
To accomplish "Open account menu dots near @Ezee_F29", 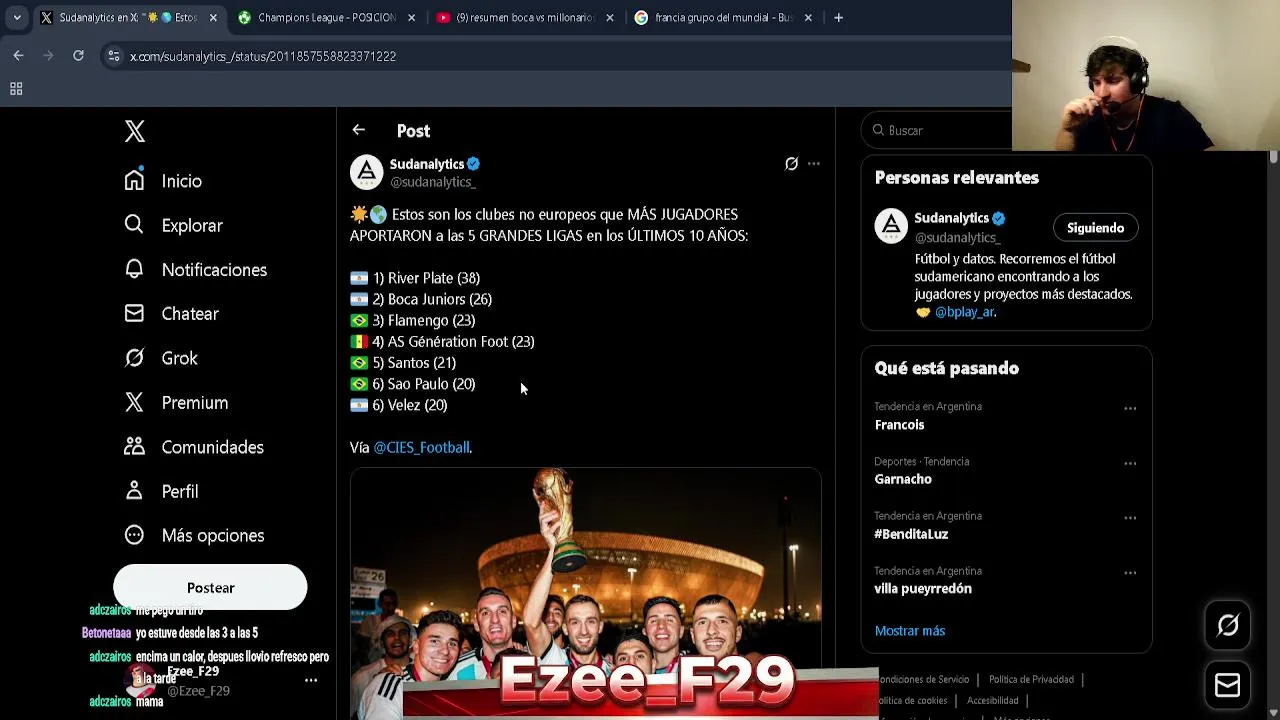I will (x=311, y=680).
